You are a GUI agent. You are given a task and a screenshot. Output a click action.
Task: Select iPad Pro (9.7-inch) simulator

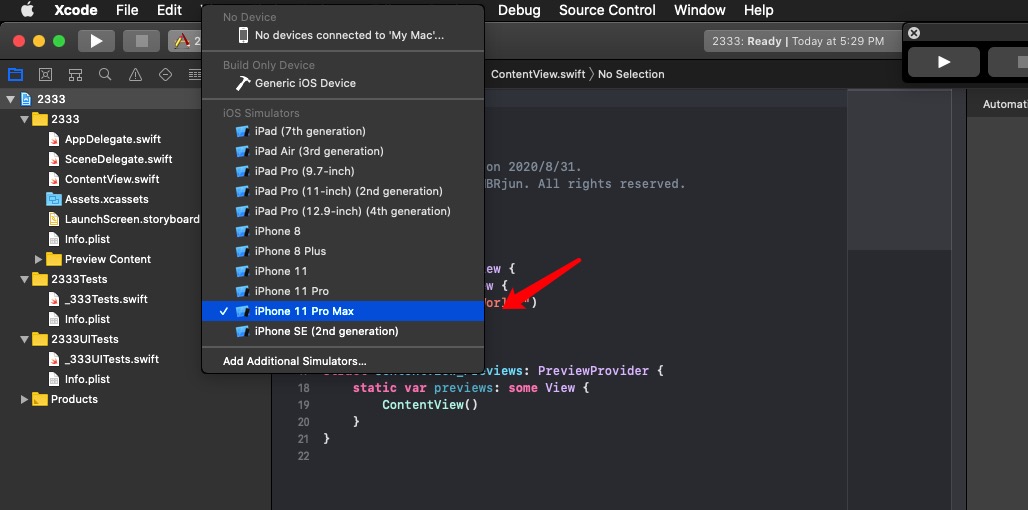pyautogui.click(x=343, y=171)
